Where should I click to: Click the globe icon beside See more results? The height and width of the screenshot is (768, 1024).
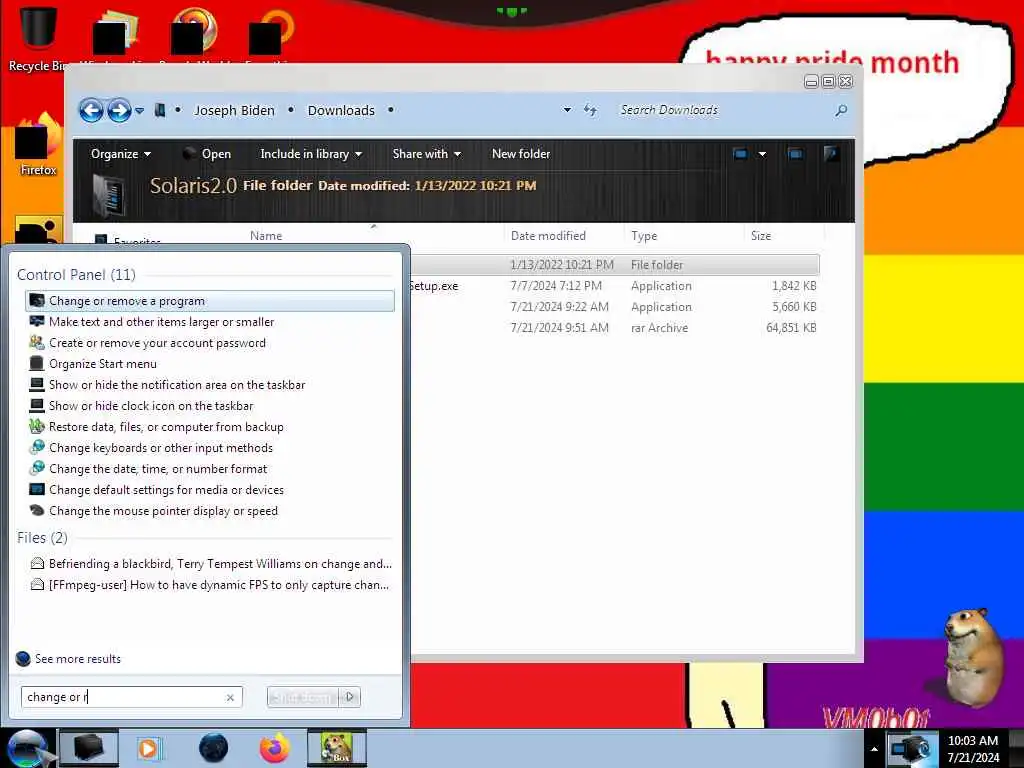(x=23, y=659)
